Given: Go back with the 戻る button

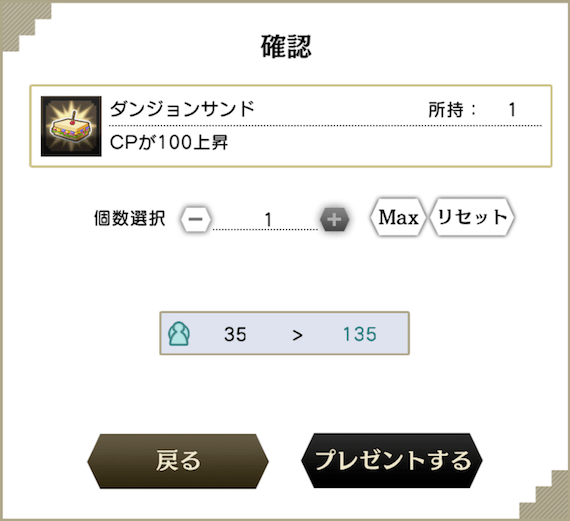Looking at the screenshot, I should coord(178,461).
